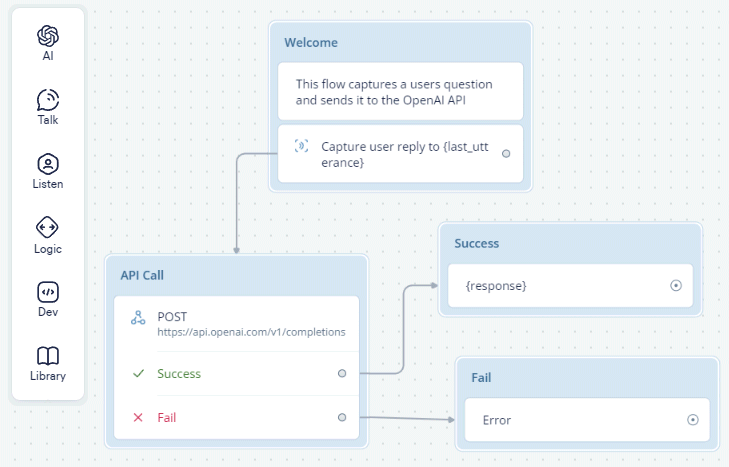
Task: Click the Fail path output port
Action: (x=342, y=417)
